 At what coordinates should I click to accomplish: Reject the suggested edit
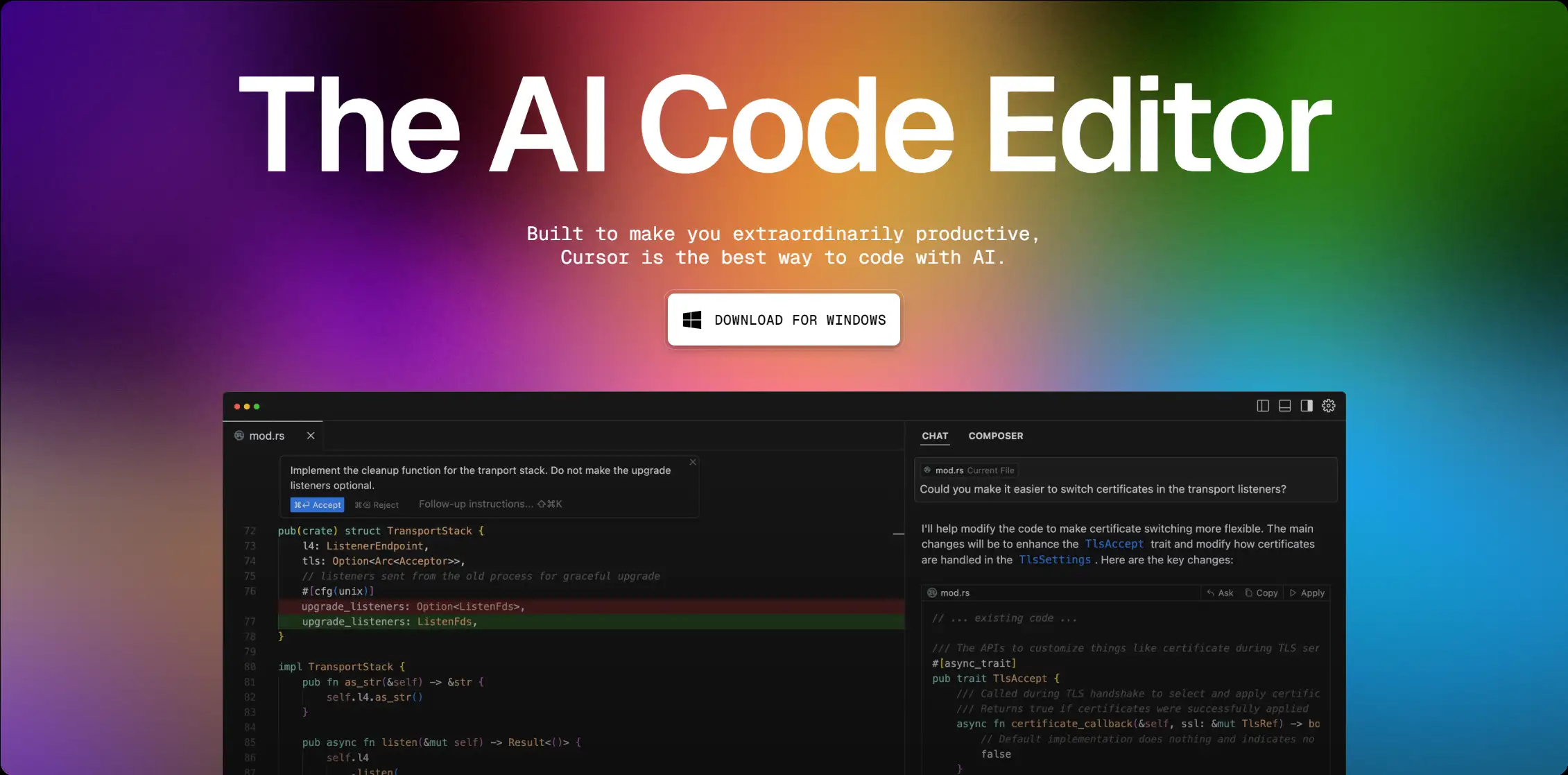pyautogui.click(x=377, y=504)
